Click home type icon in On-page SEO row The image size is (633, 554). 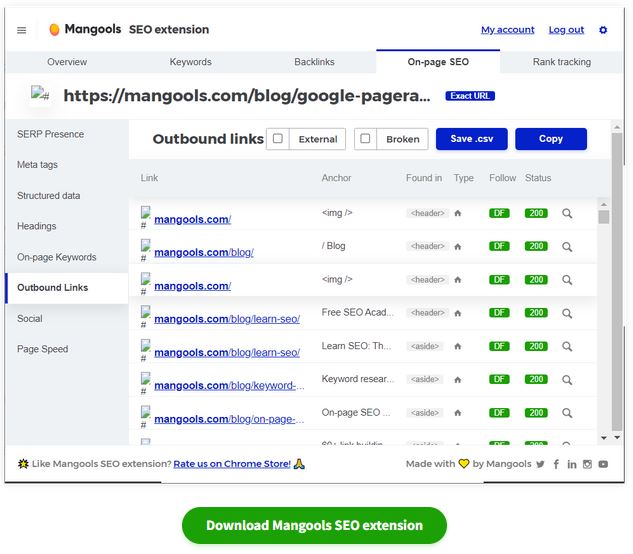[457, 413]
